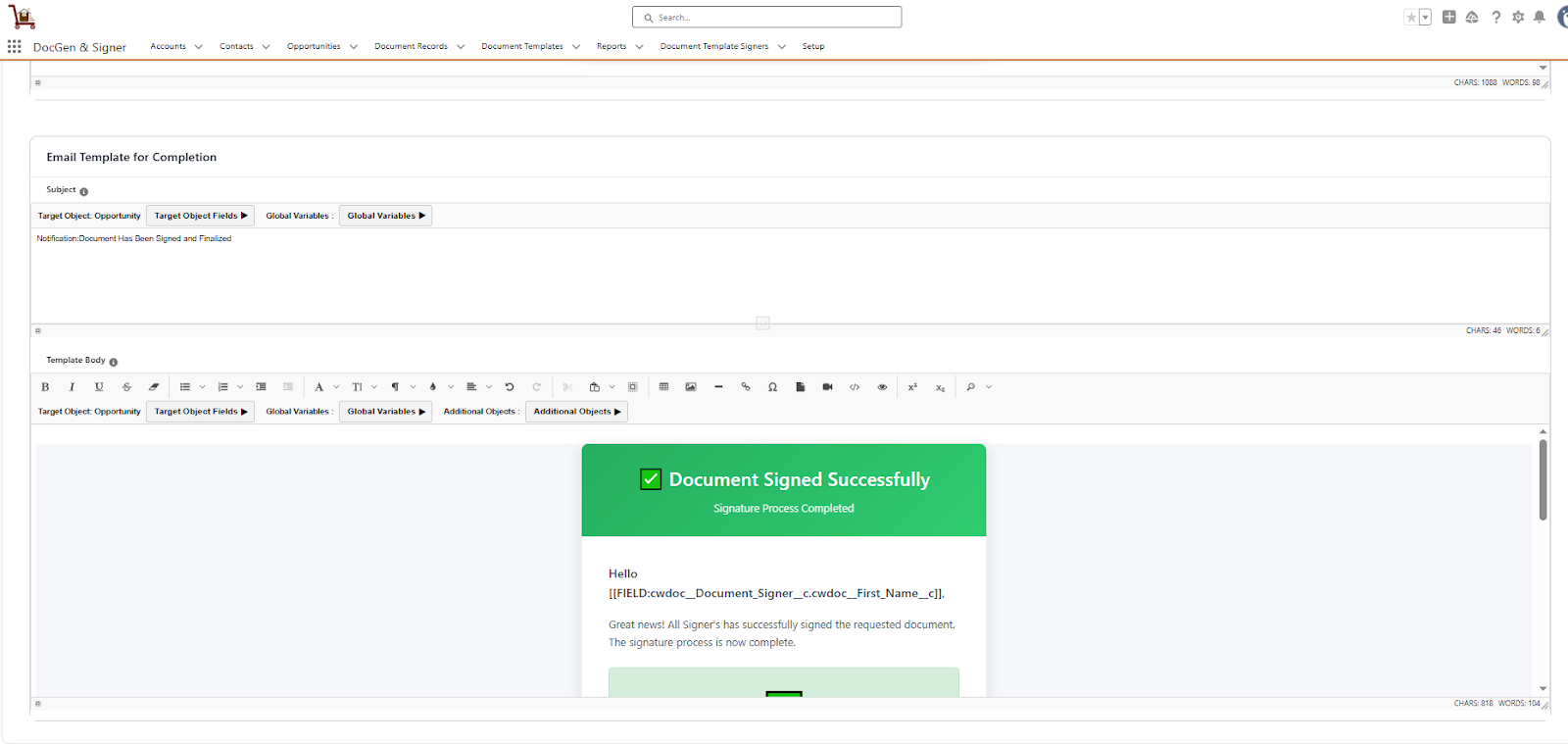The height and width of the screenshot is (744, 1568).
Task: Click the insert table icon
Action: pos(663,387)
